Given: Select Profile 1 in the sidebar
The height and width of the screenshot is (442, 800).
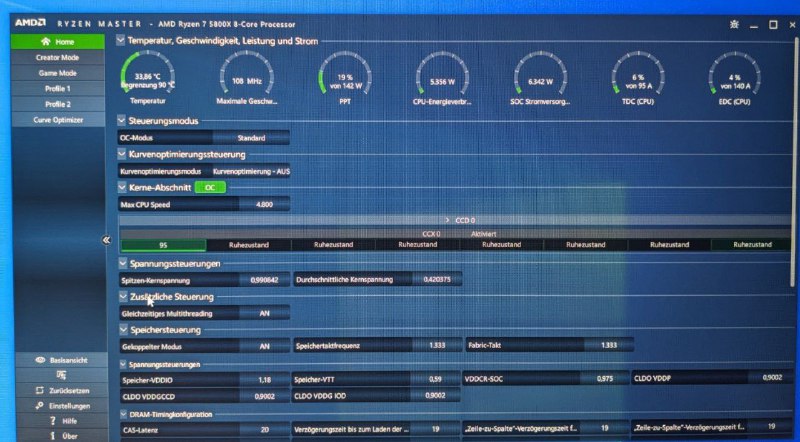Looking at the screenshot, I should pos(58,89).
